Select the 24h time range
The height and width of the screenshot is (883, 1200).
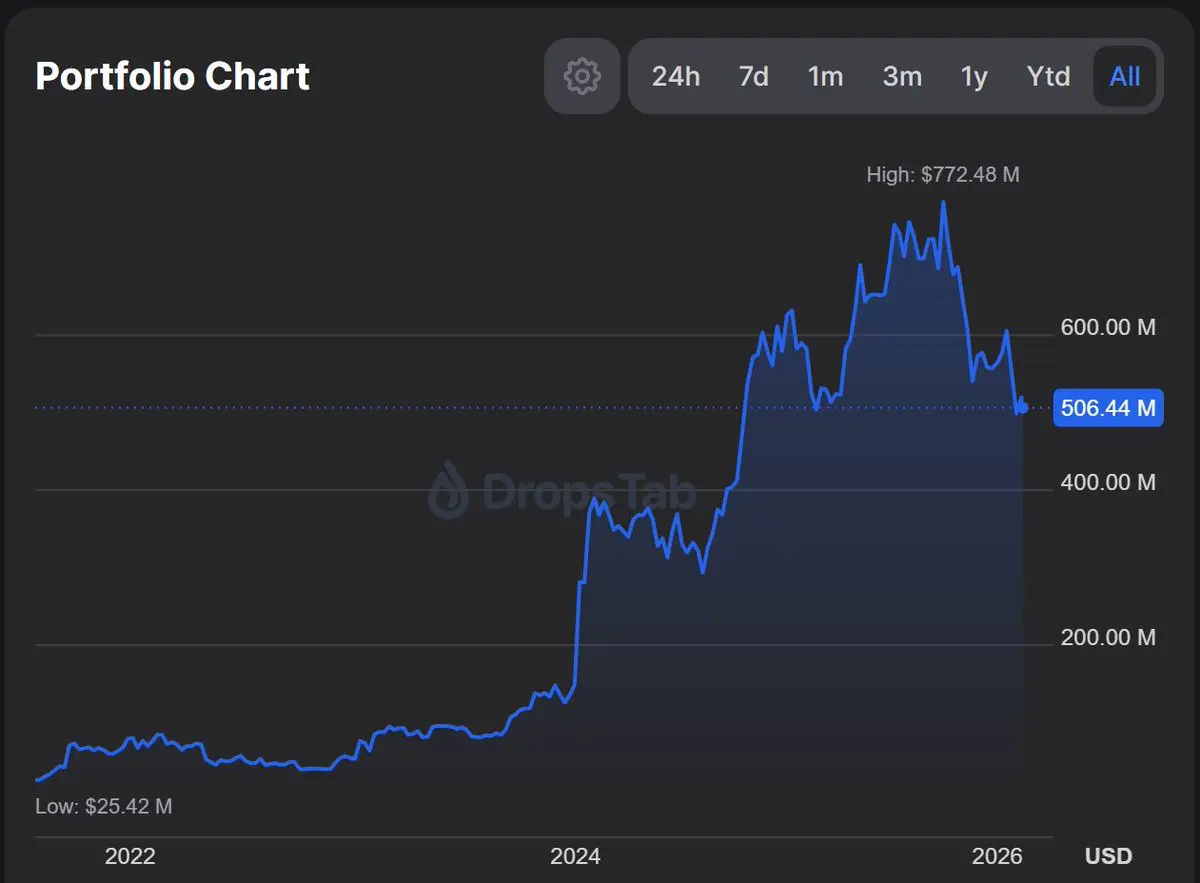[x=676, y=76]
